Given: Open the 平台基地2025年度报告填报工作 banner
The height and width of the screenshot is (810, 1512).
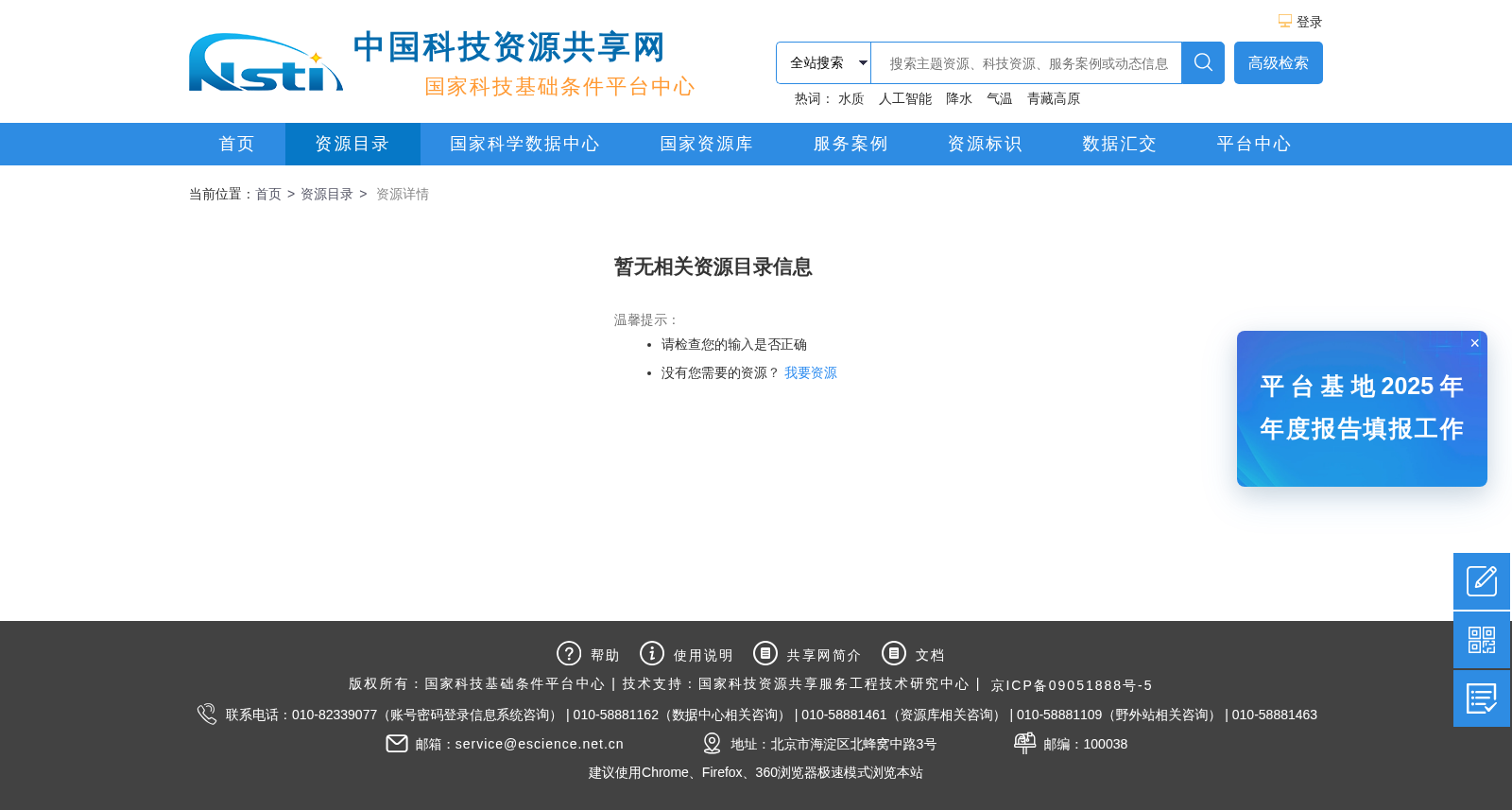Looking at the screenshot, I should 1362,408.
